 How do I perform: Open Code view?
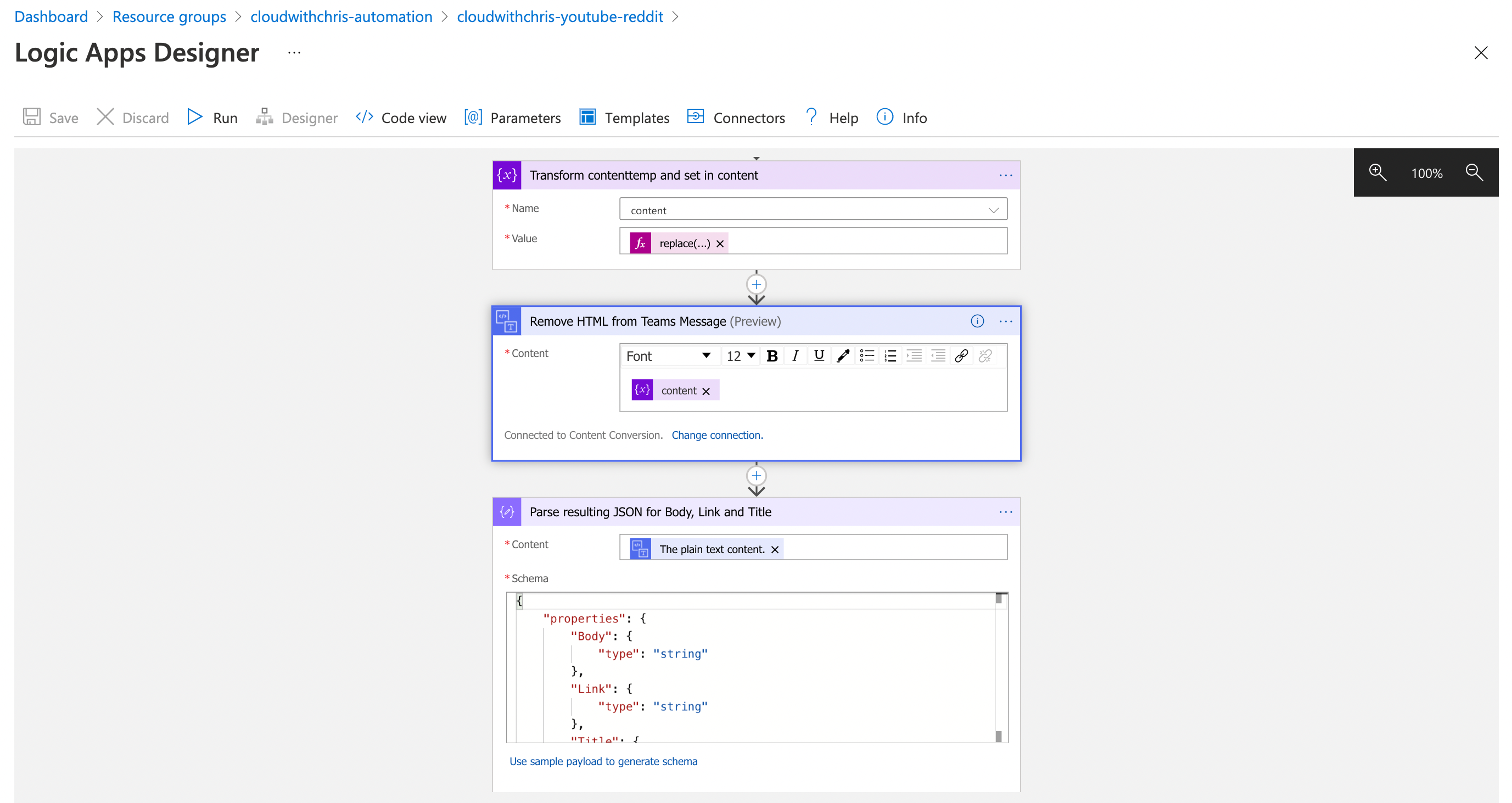(401, 118)
